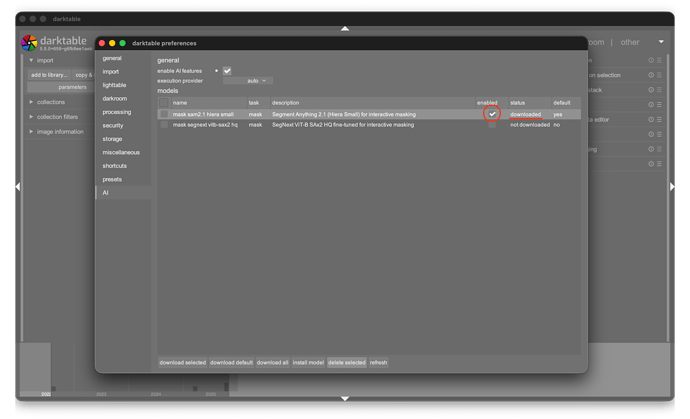Open the import preferences tab

pyautogui.click(x=110, y=71)
